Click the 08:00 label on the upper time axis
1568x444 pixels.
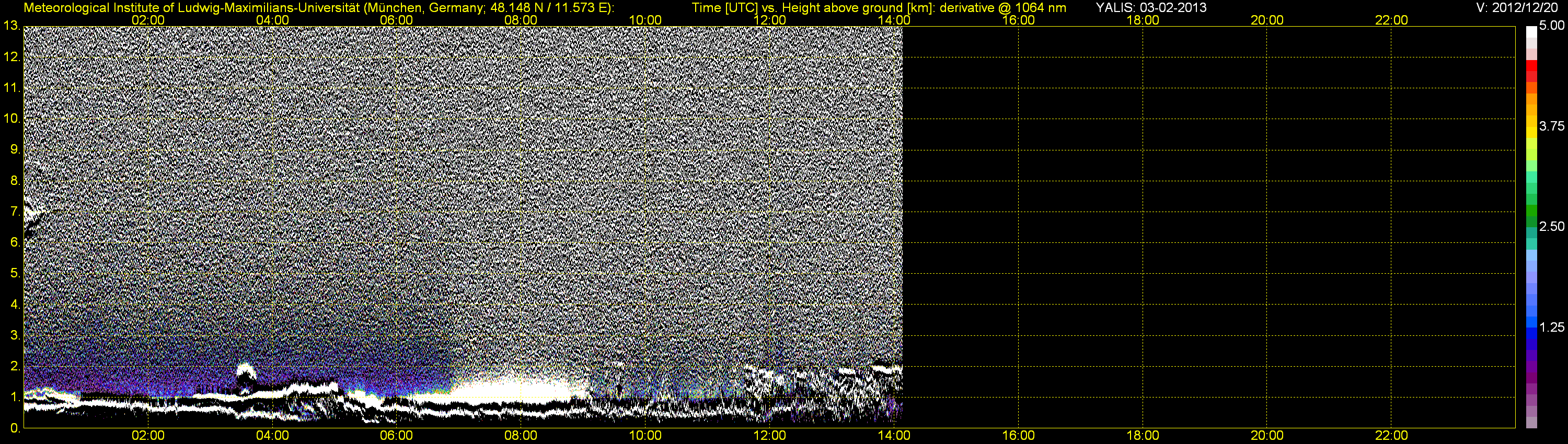521,20
